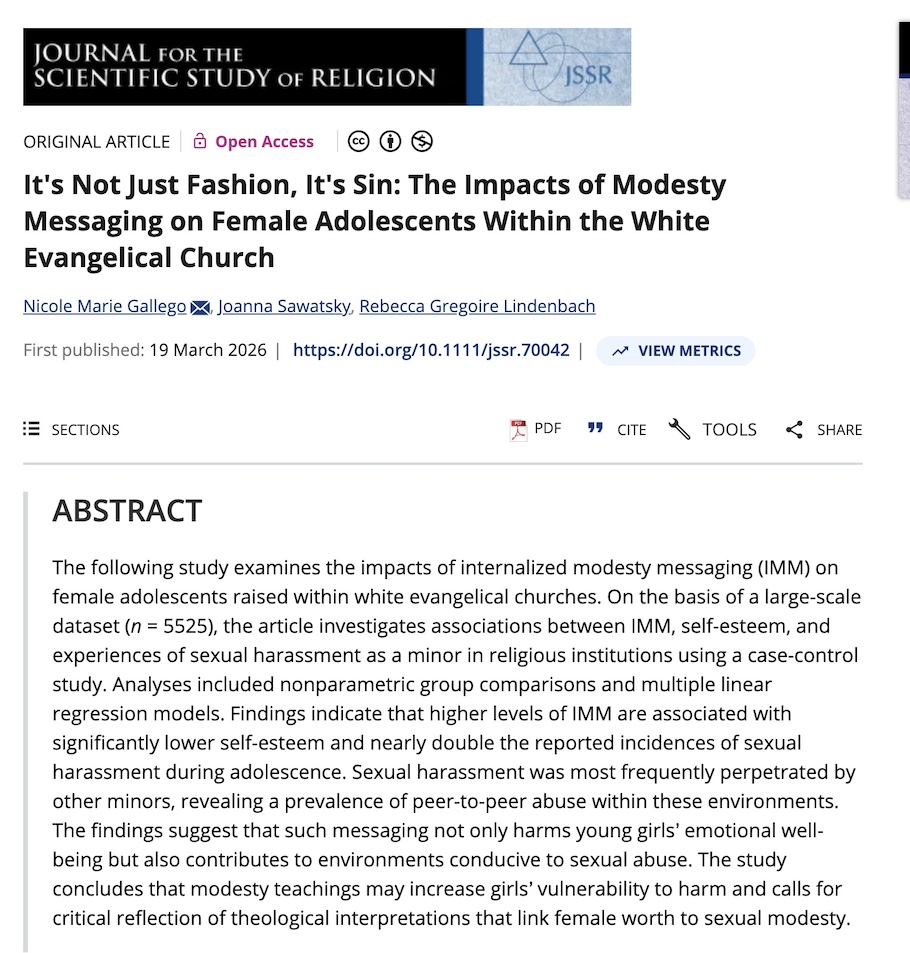The image size is (910, 953).
Task: Open author Nicole Marie Gallego's details
Action: click(x=104, y=306)
